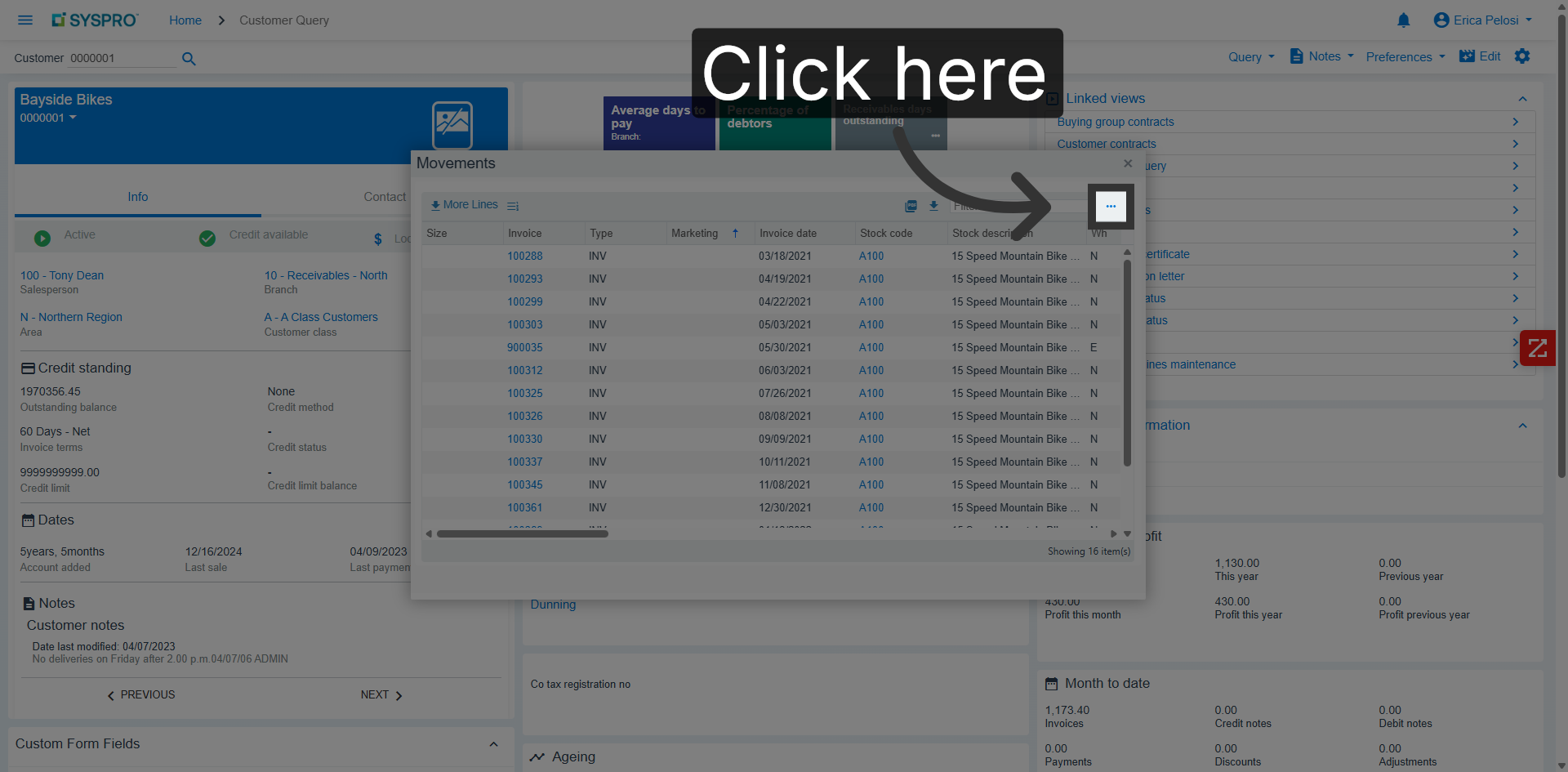Switch to the Contact tab

tap(385, 197)
